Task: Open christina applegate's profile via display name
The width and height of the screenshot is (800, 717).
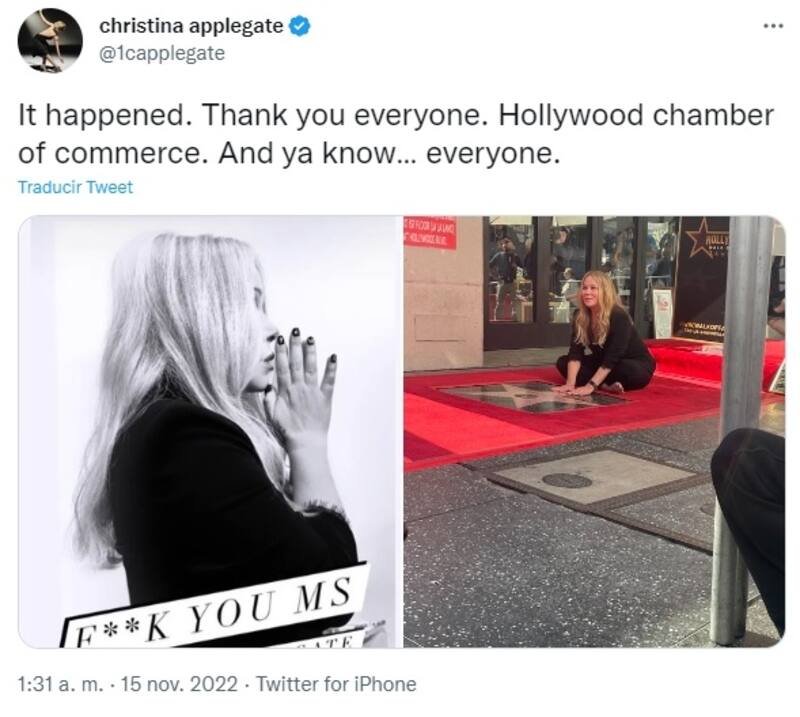Action: [191, 26]
